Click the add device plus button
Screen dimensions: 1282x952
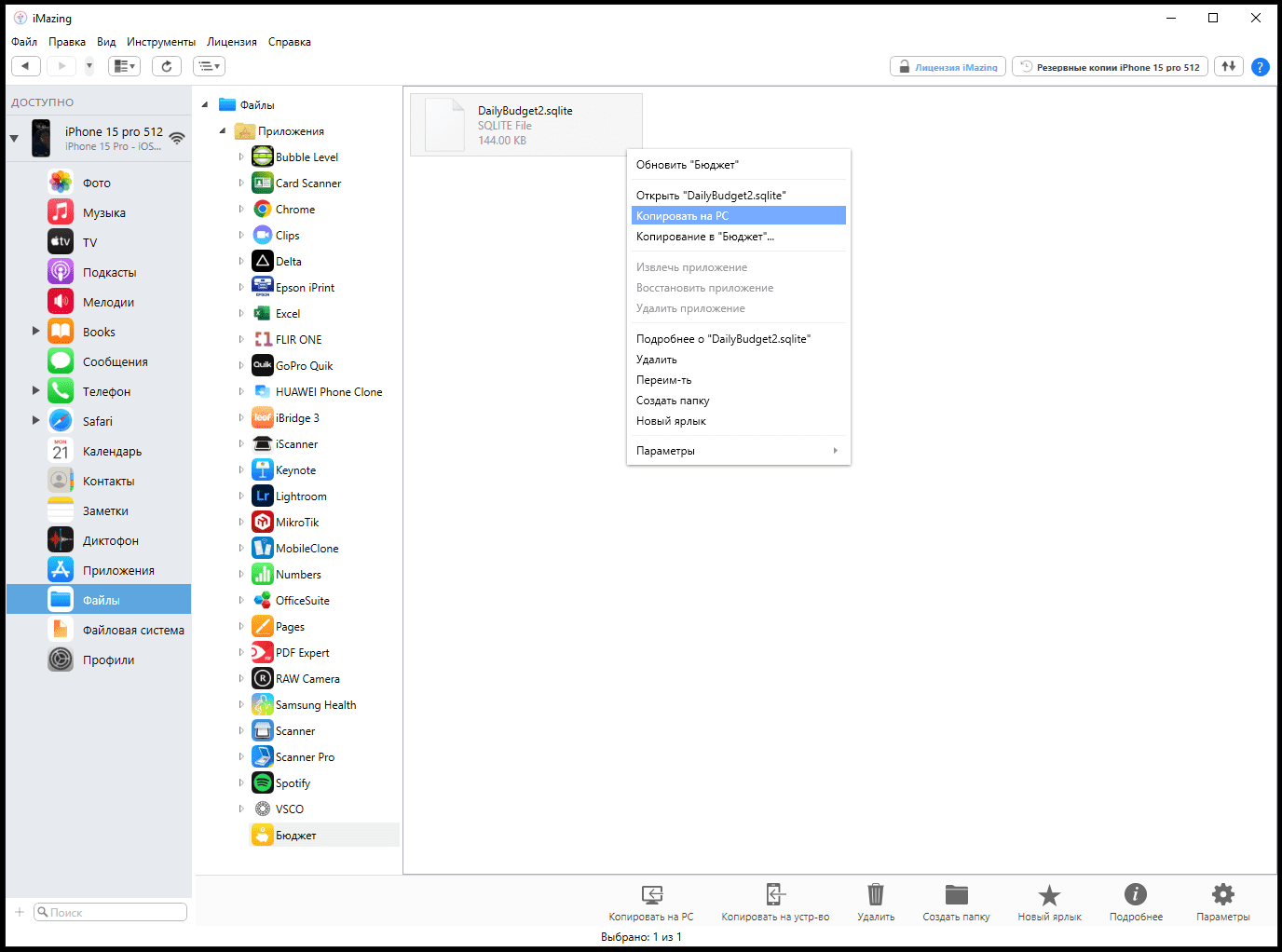[x=20, y=912]
